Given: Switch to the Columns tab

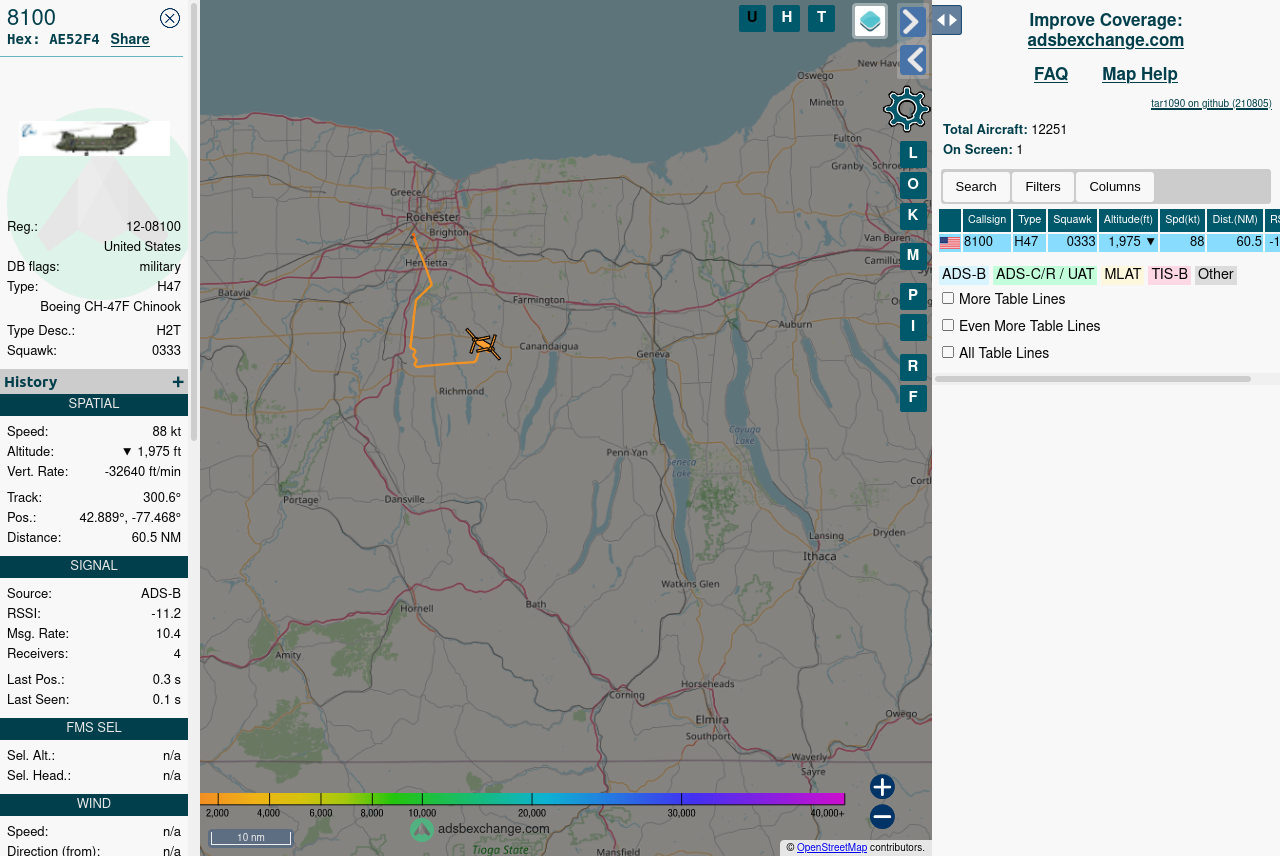Looking at the screenshot, I should click(1115, 187).
